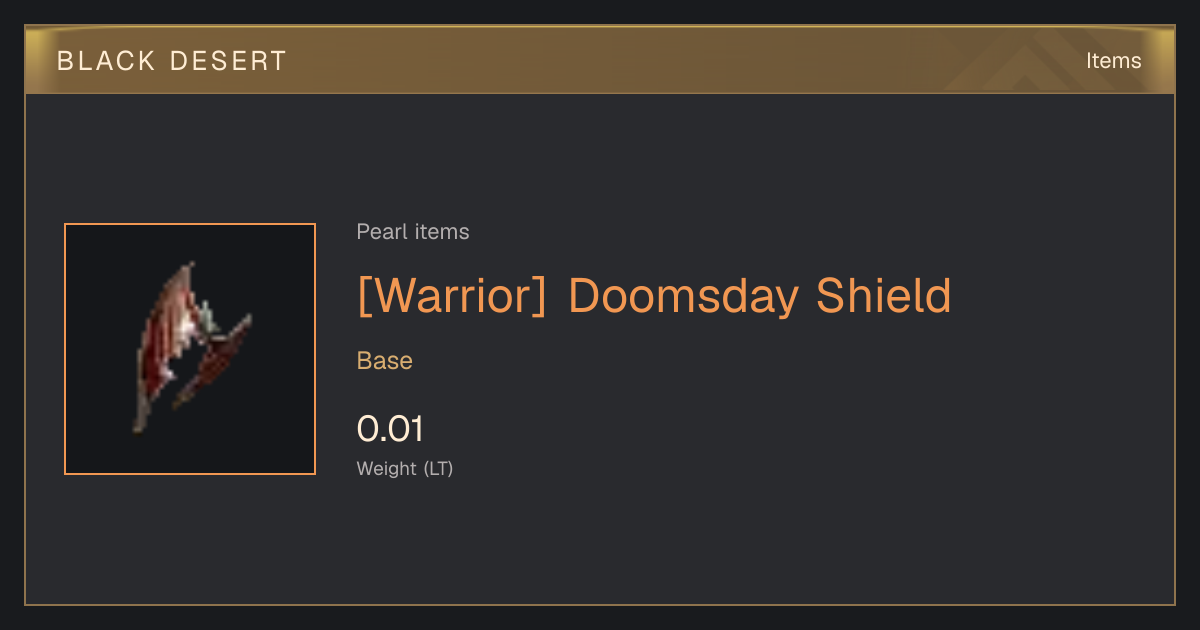Select the Pearl items category label
1200x630 pixels.
[x=413, y=232]
